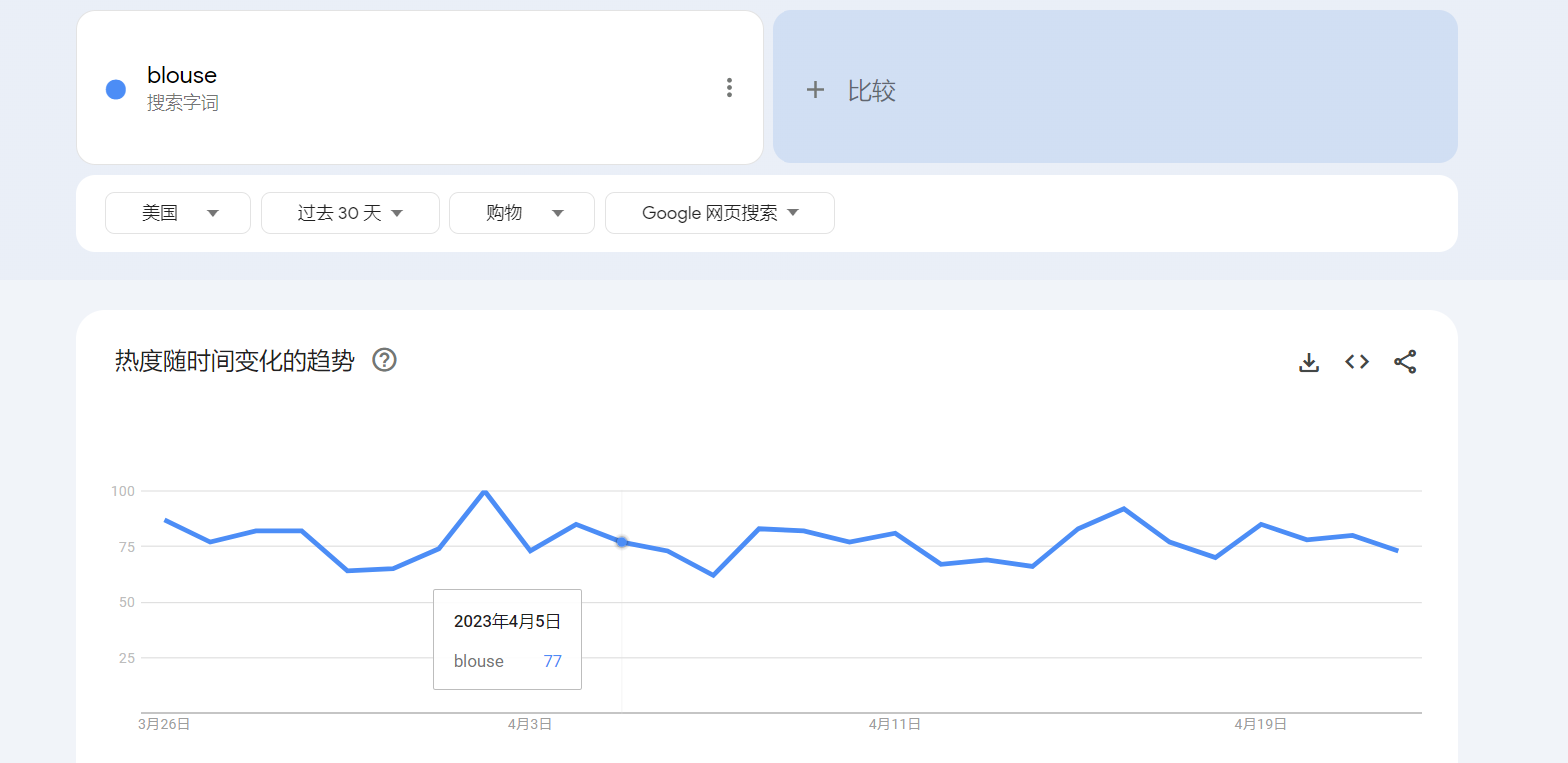Viewport: 1568px width, 763px height.
Task: Click the plus icon to add comparison
Action: click(x=815, y=90)
